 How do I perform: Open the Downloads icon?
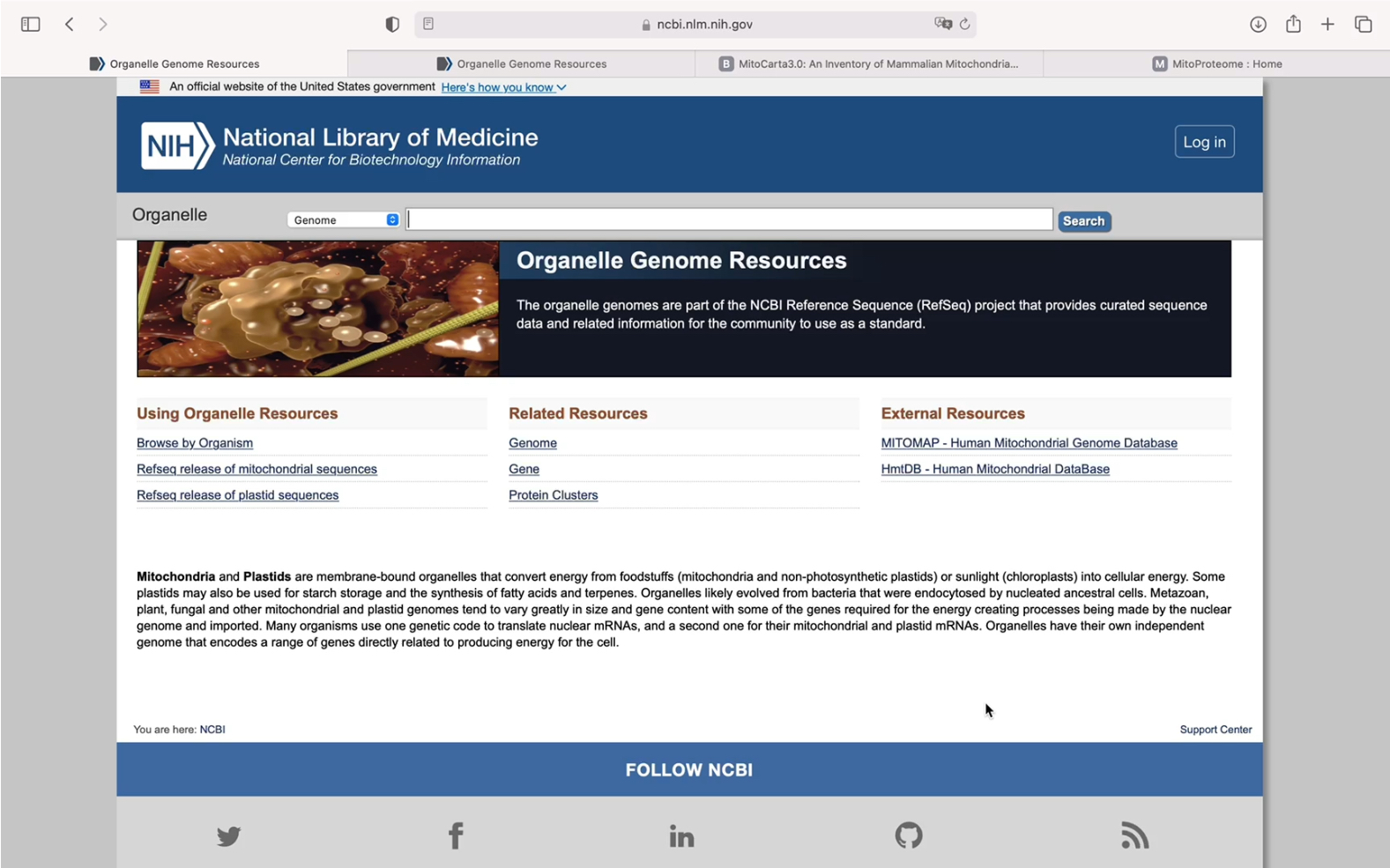pyautogui.click(x=1258, y=25)
